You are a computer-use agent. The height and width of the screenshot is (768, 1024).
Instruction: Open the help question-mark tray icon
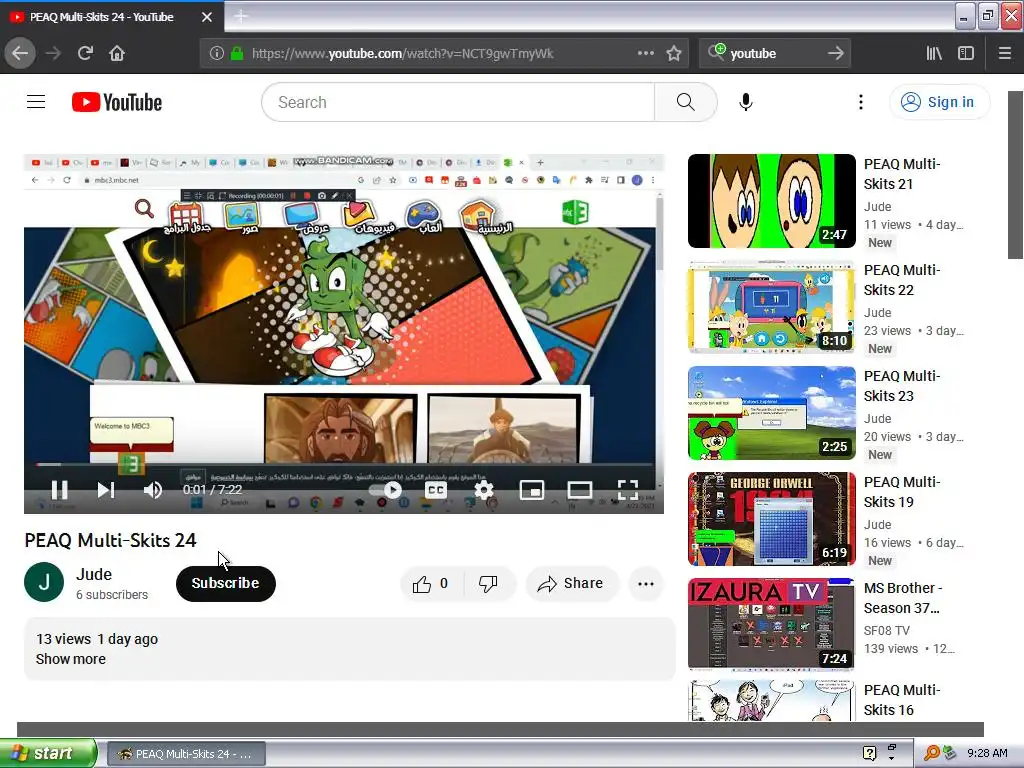point(869,753)
